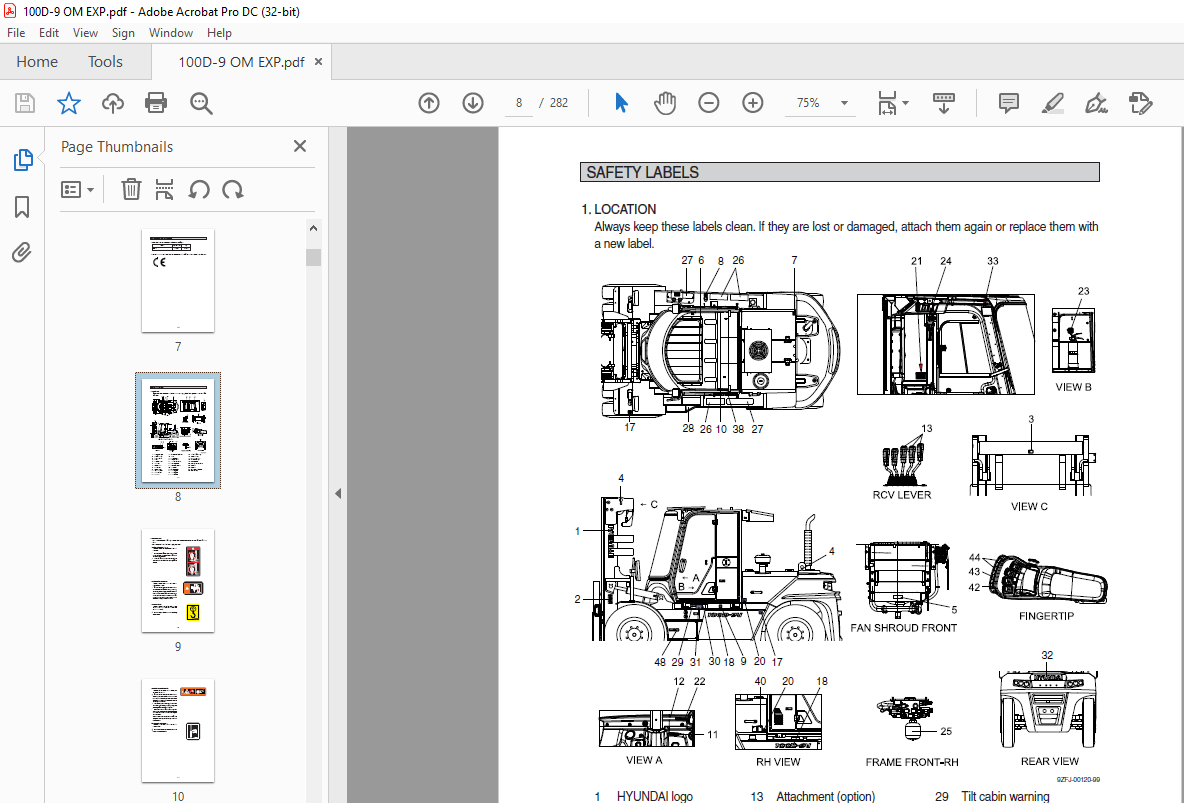
Task: Print the document with the printer icon
Action: point(156,103)
